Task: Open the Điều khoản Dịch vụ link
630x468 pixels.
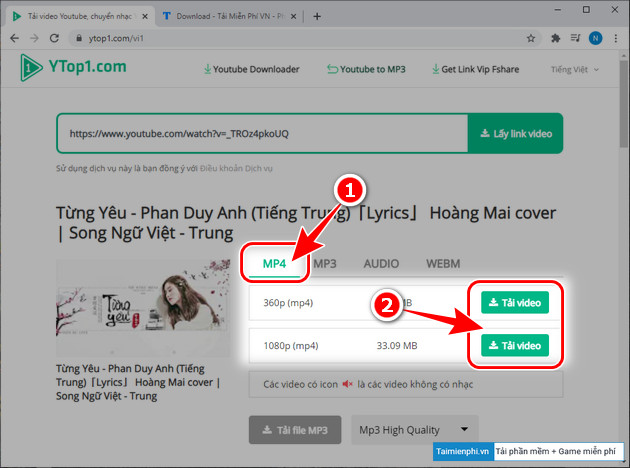Action: 236,168
